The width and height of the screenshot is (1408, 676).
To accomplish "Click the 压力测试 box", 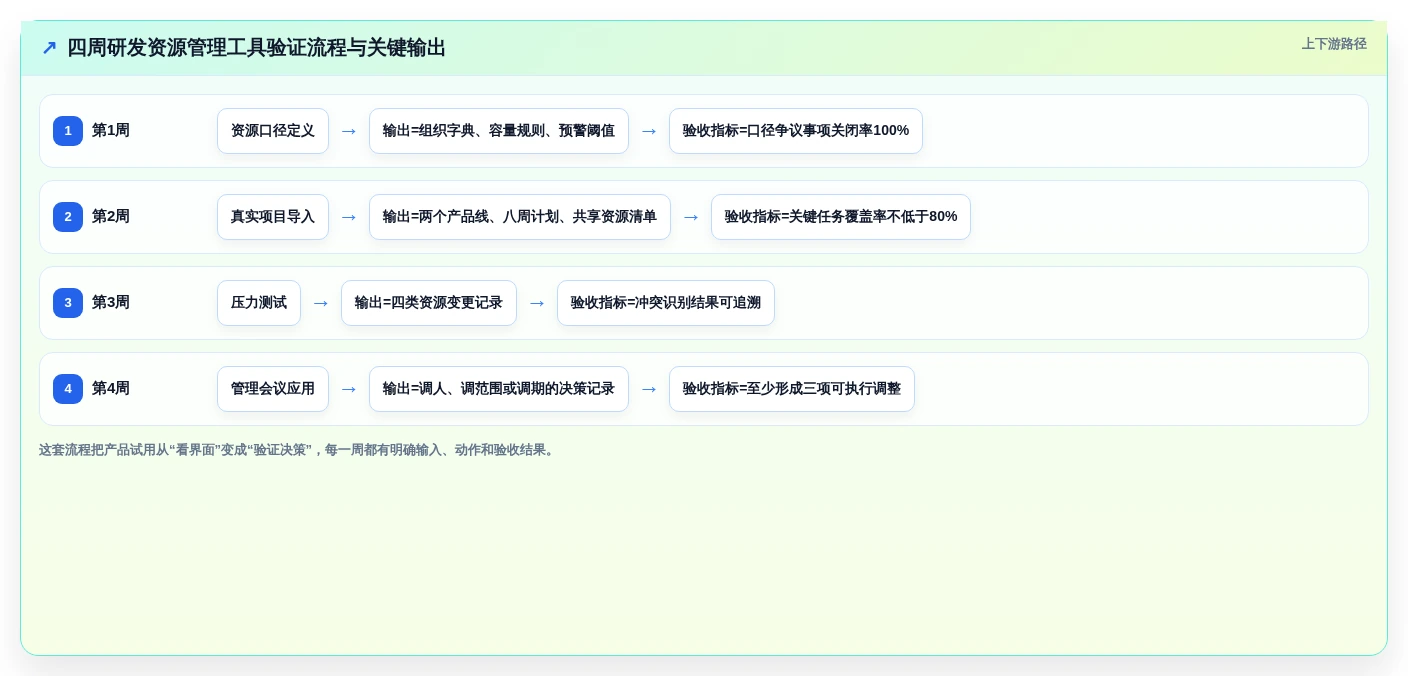I will point(259,303).
